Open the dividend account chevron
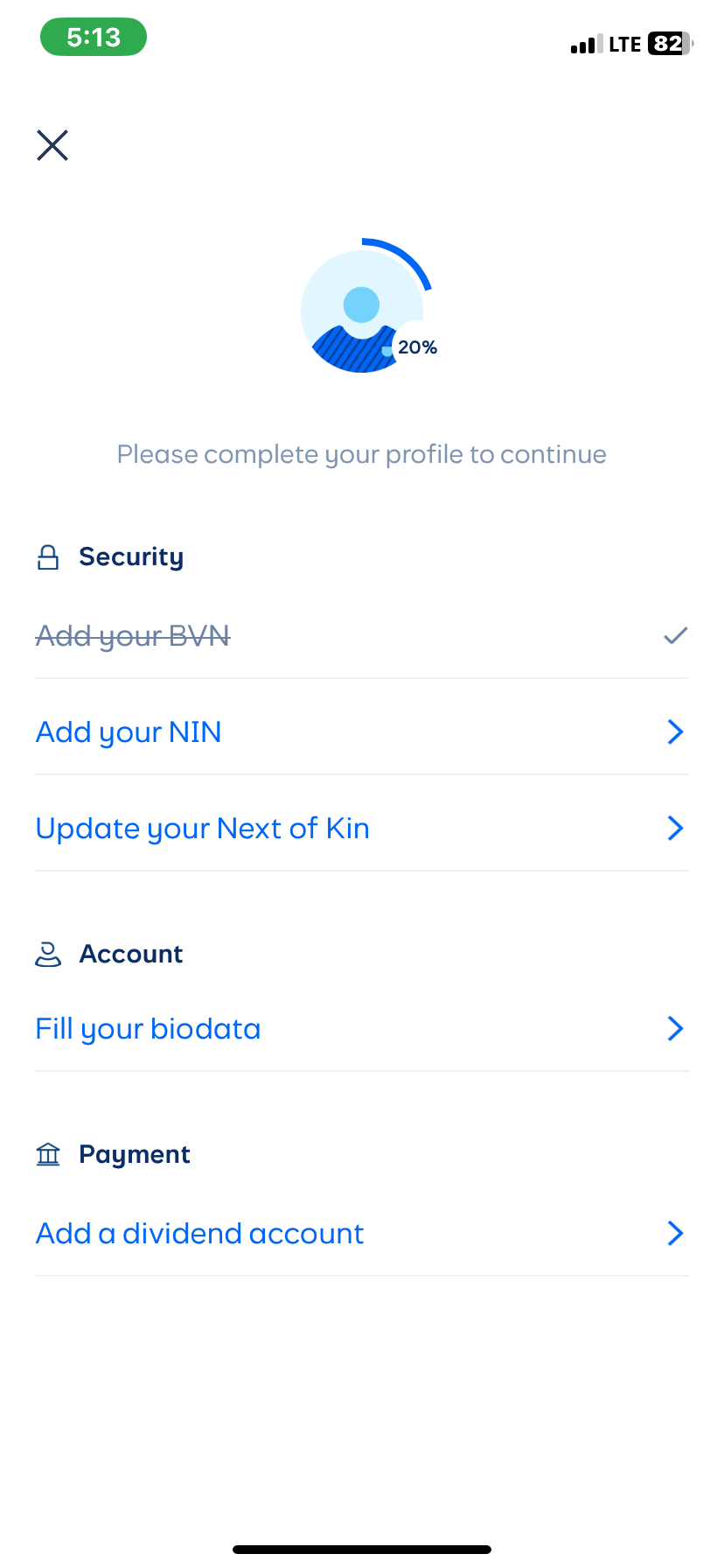The image size is (724, 1568). tap(675, 1233)
